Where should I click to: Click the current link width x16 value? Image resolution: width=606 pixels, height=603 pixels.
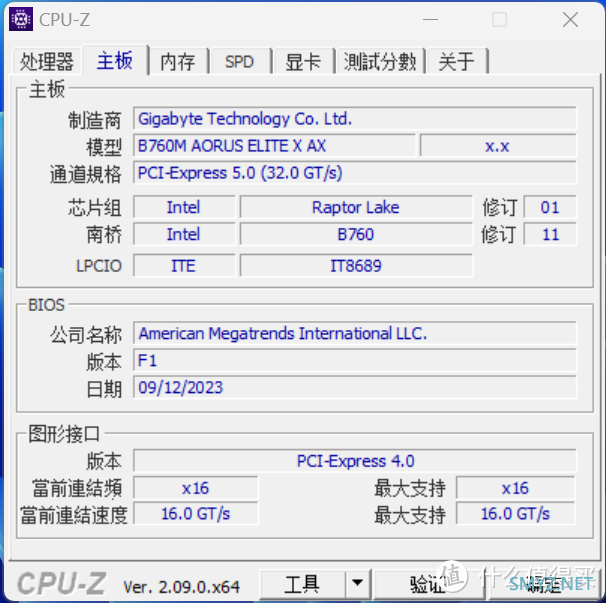tap(196, 488)
